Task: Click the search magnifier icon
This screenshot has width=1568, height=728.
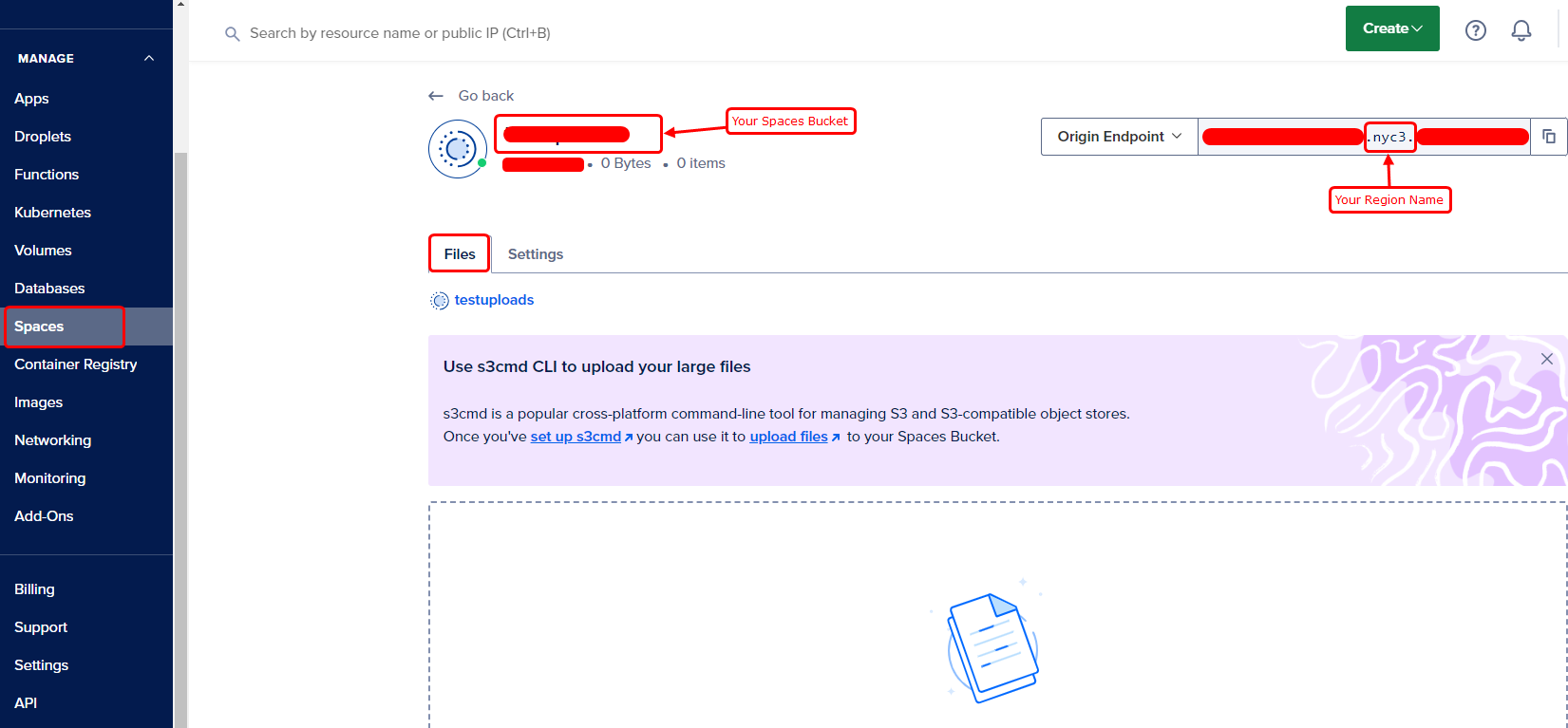Action: [x=232, y=34]
